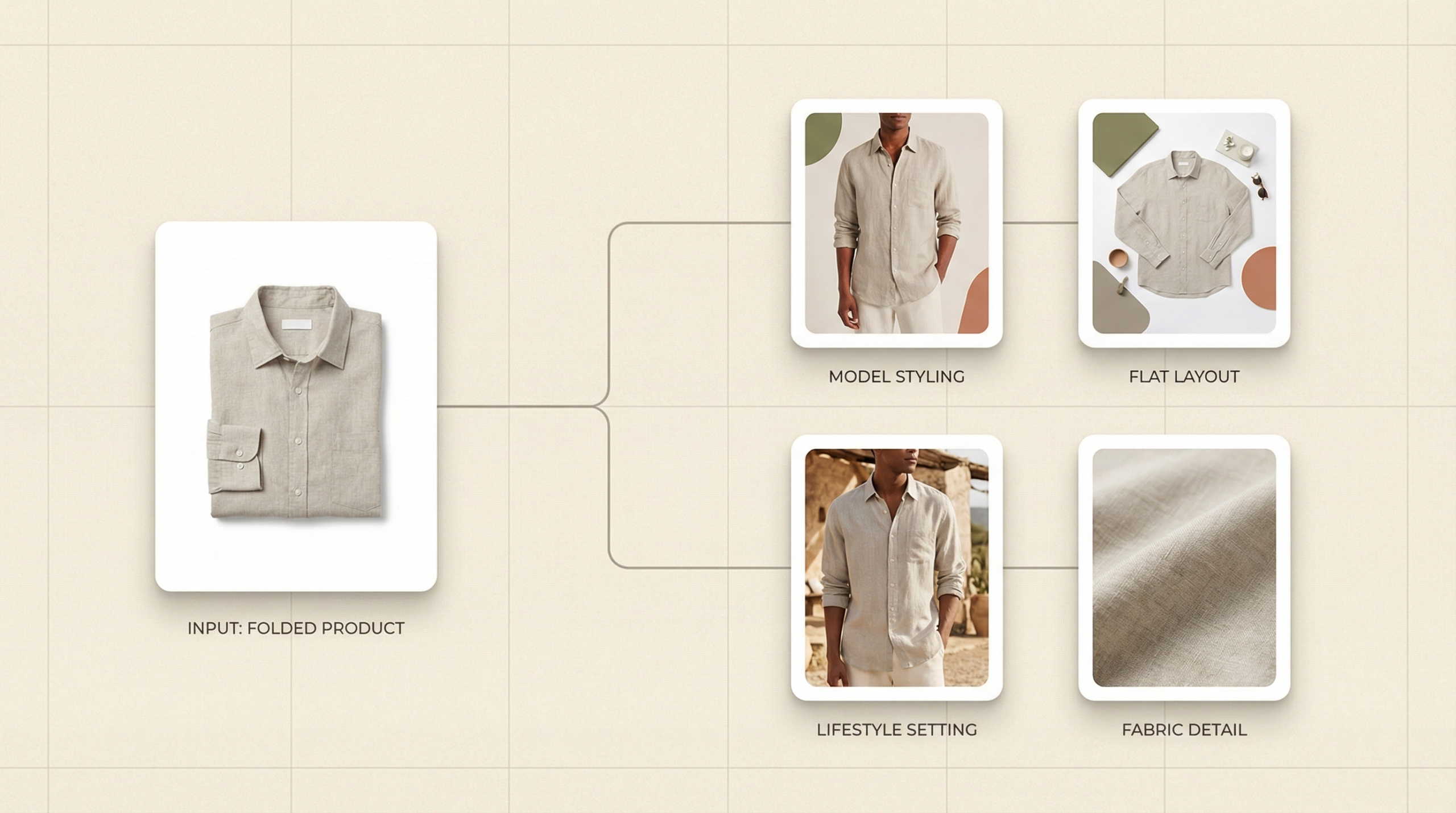Click the MODEL STYLING caption
Viewport: 1456px width, 813px height.
click(x=896, y=377)
